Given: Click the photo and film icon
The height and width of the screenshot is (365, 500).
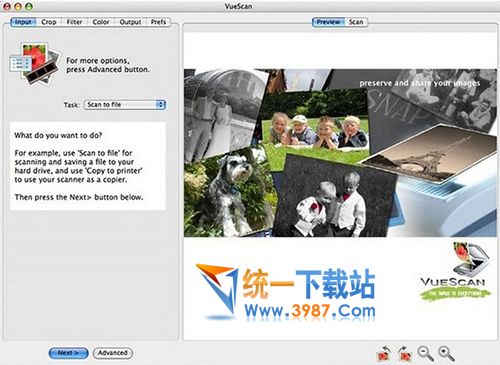Looking at the screenshot, I should coord(35,64).
